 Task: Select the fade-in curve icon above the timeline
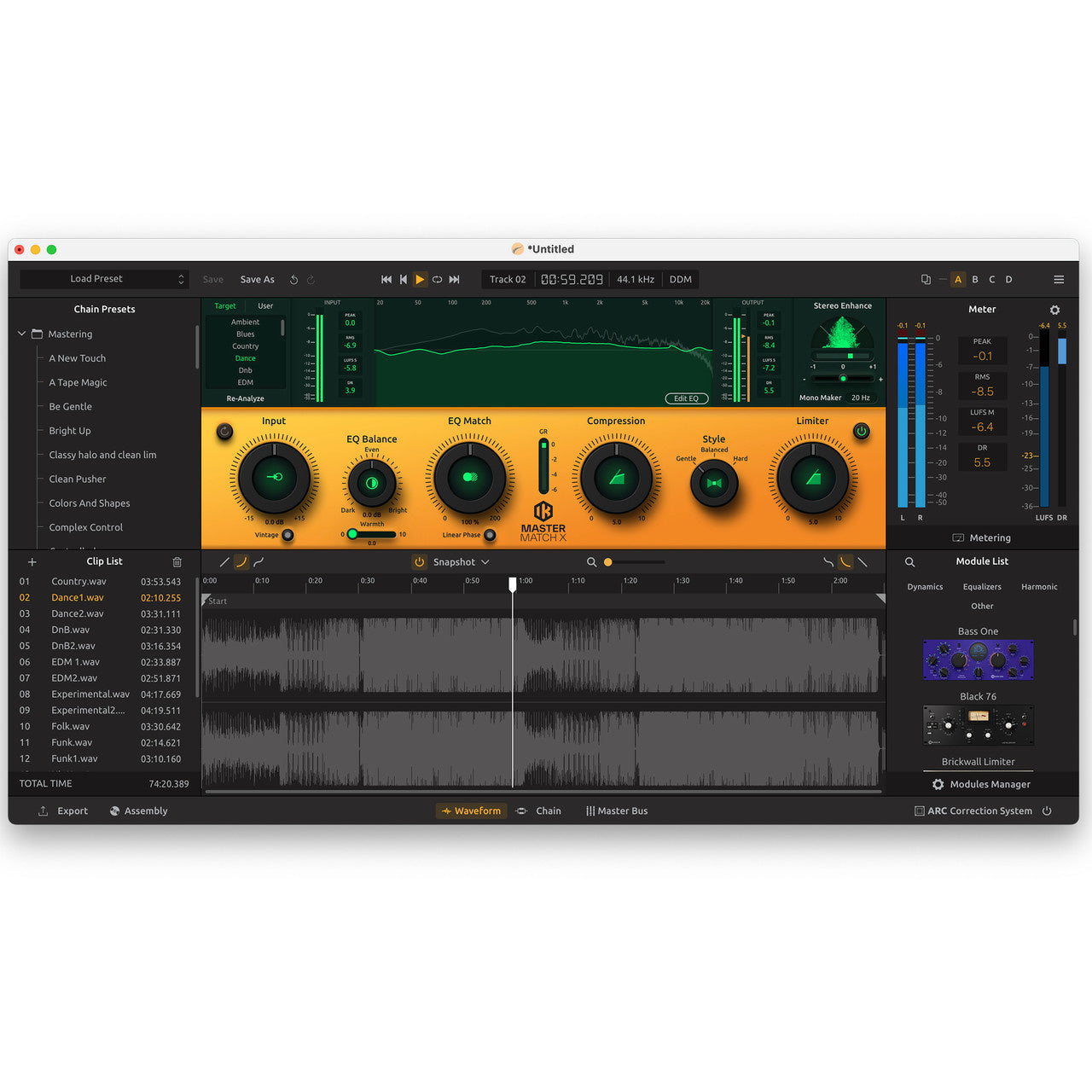(x=241, y=562)
